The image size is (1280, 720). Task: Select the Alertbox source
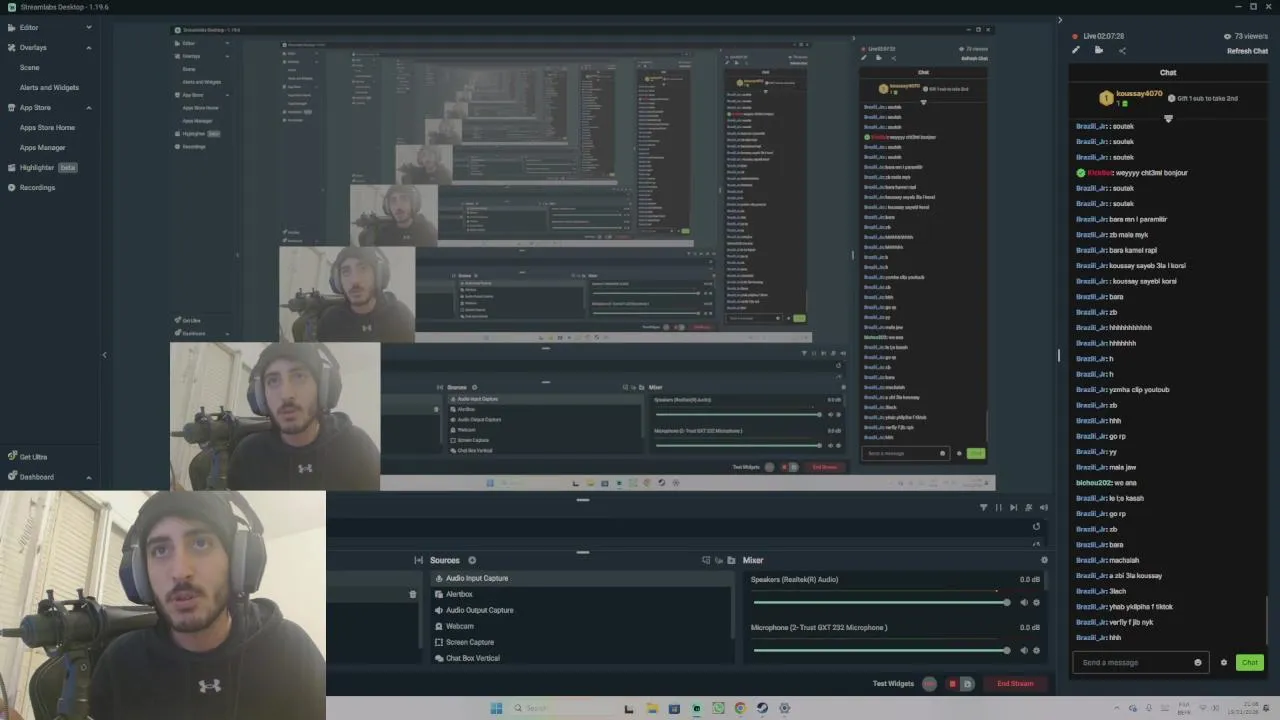581,594
